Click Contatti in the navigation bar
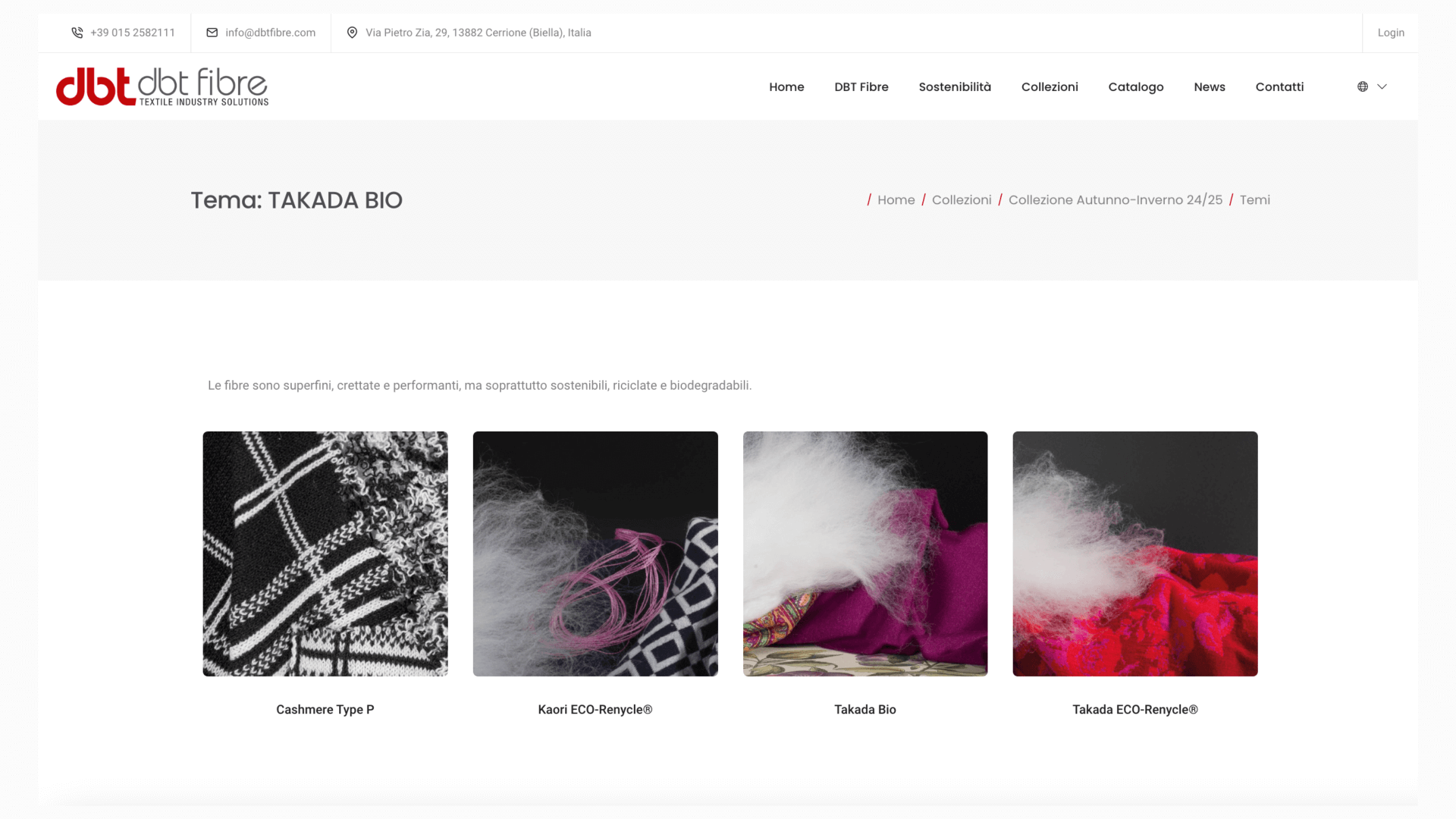Screen dimensions: 1456x819 (1279, 86)
